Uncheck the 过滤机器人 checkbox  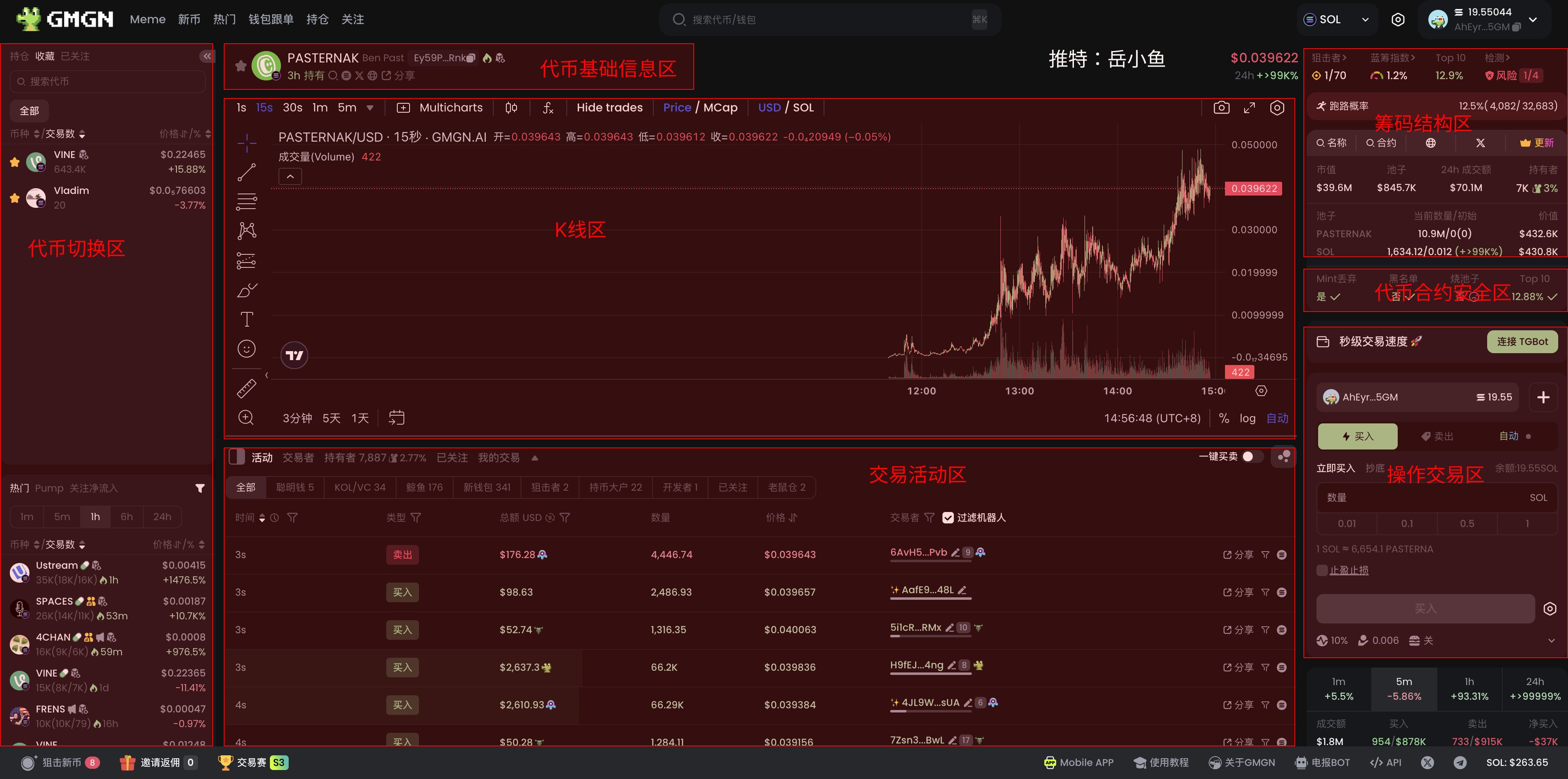tap(948, 517)
